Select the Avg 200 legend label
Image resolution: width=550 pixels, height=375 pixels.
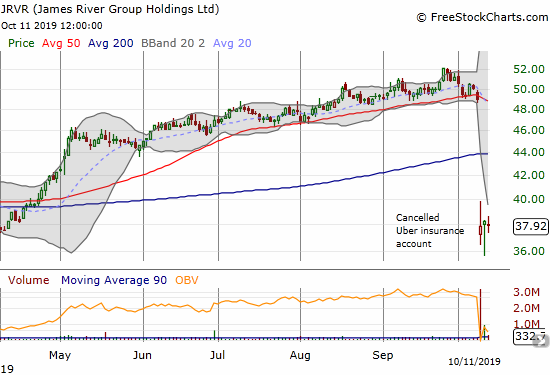[x=110, y=43]
